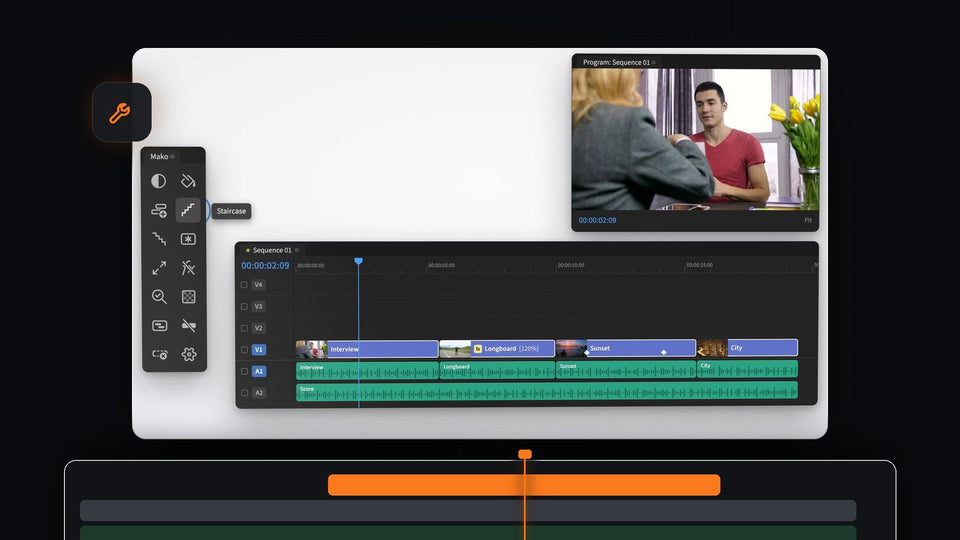Click the Interview clip thumbnail
Screen dimensions: 960x540
312,349
